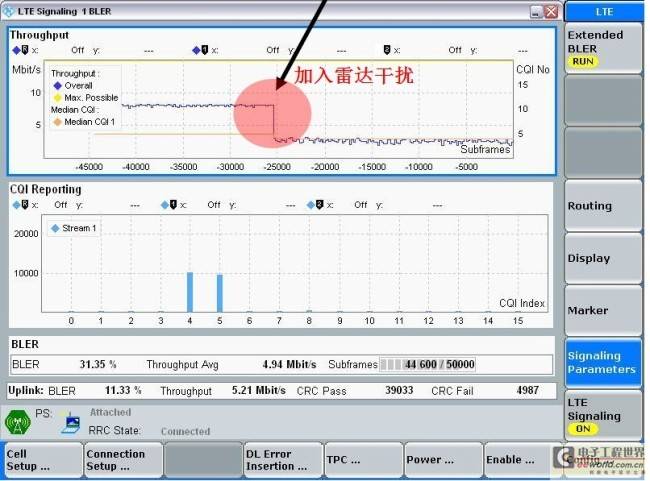Open TPC settings
The width and height of the screenshot is (650, 481).
point(363,460)
